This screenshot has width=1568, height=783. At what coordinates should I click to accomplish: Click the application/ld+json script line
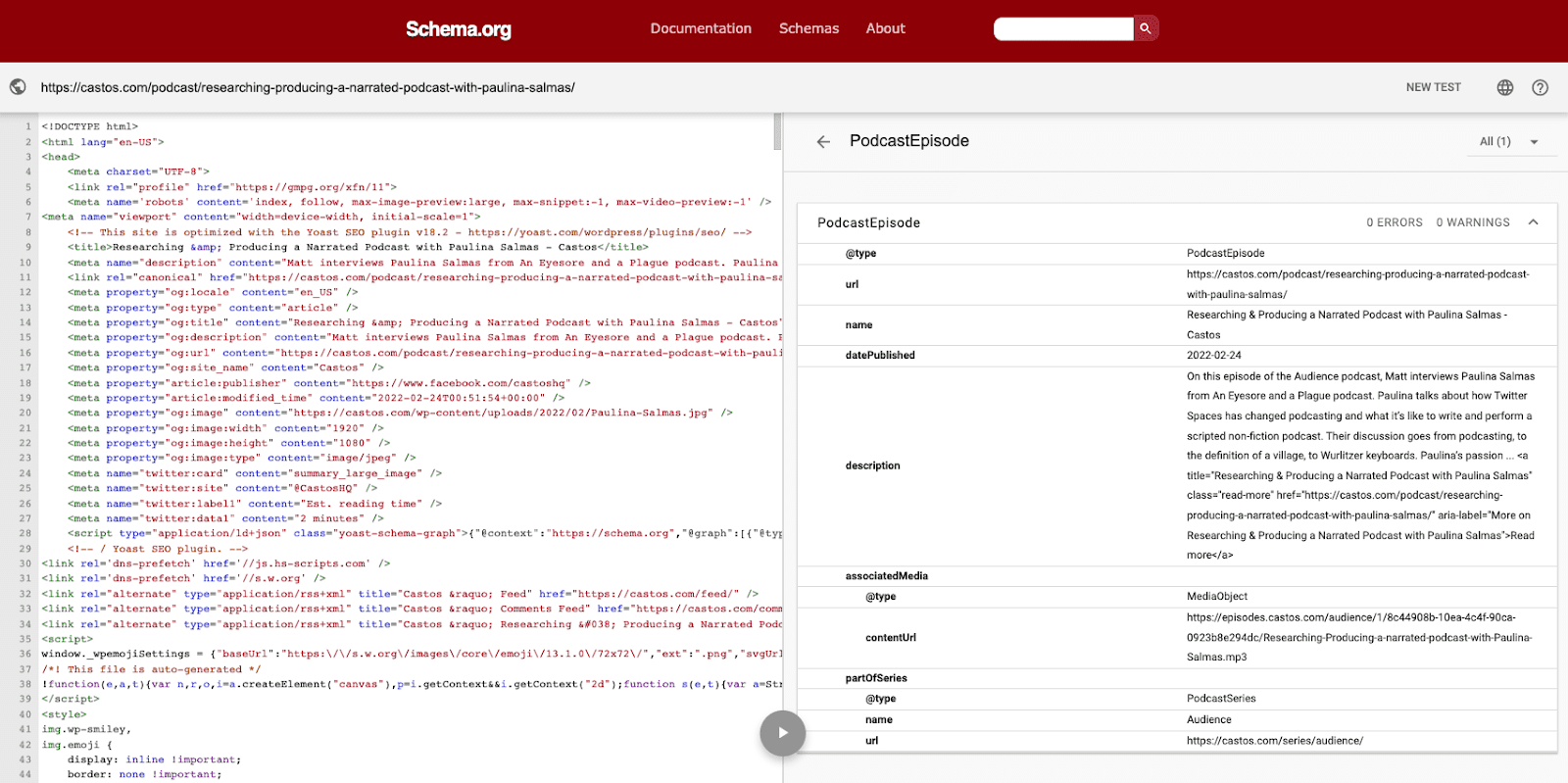(x=424, y=533)
